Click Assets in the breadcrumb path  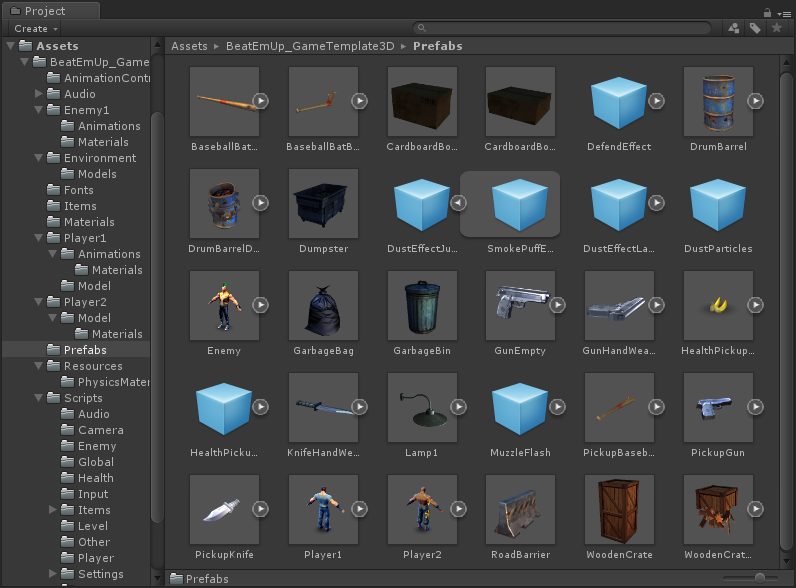(x=189, y=46)
